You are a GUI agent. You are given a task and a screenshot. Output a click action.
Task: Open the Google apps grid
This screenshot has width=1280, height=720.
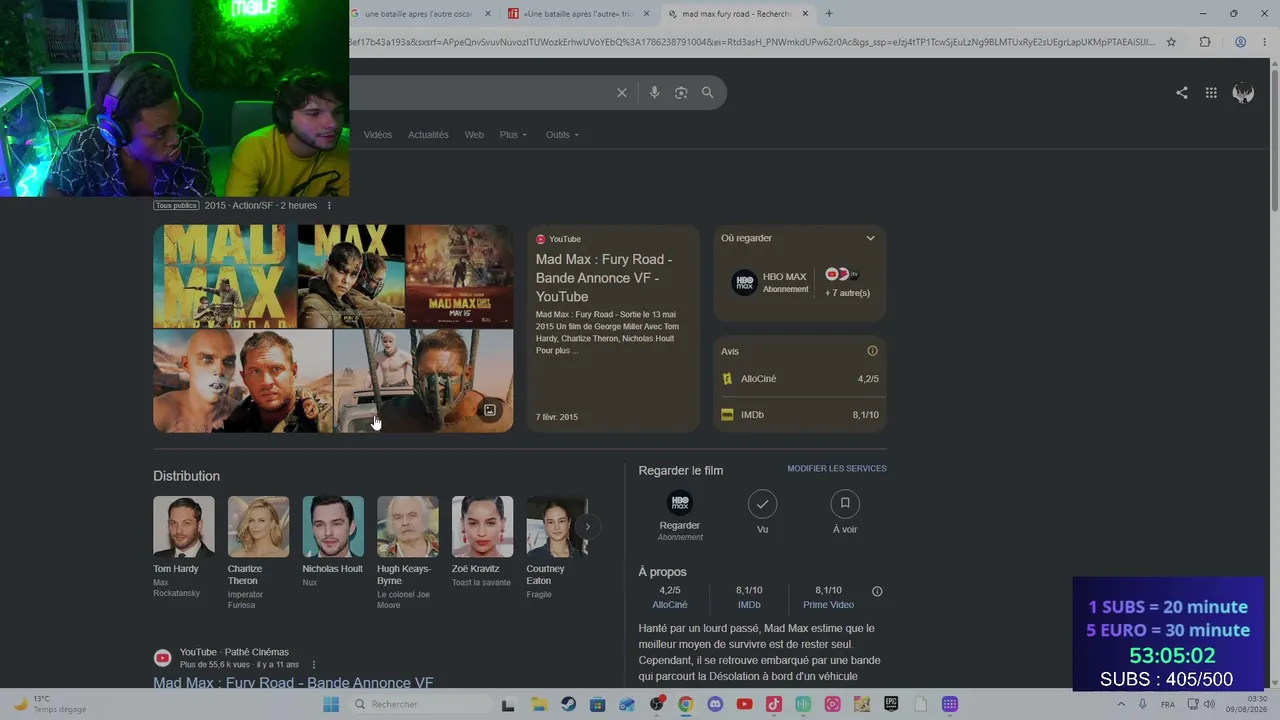tap(1211, 93)
